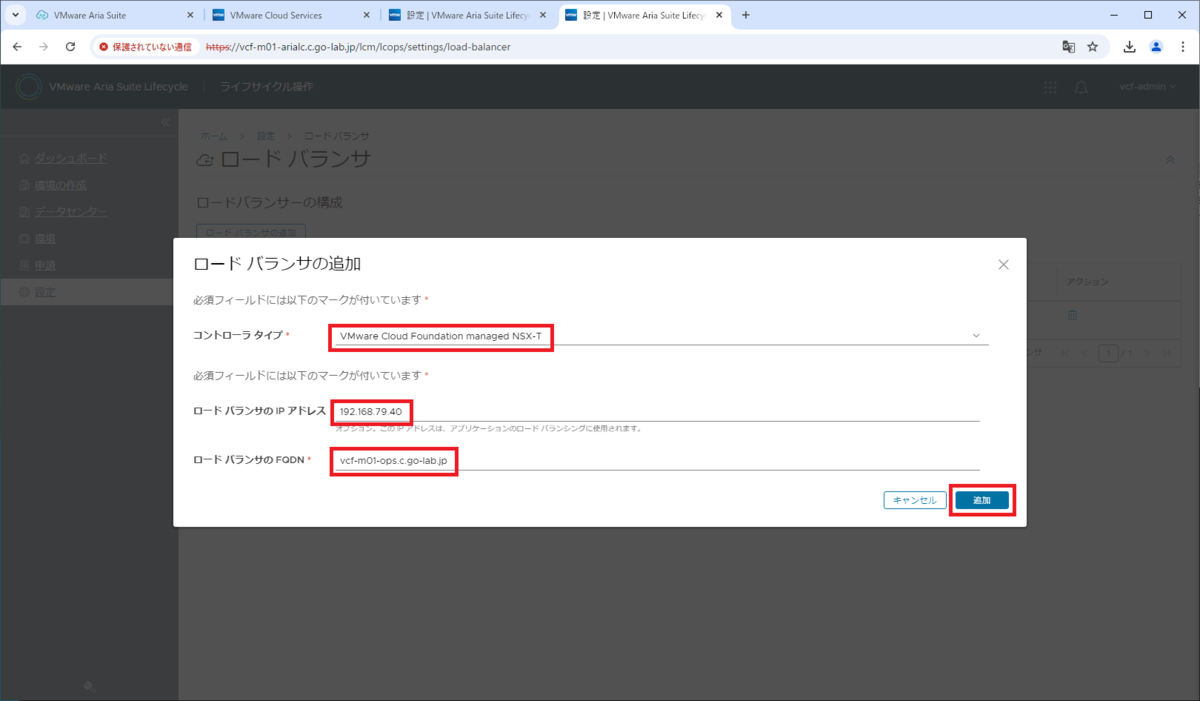Viewport: 1200px width, 701px height.
Task: Open the vcf-admin user menu
Action: [1148, 87]
